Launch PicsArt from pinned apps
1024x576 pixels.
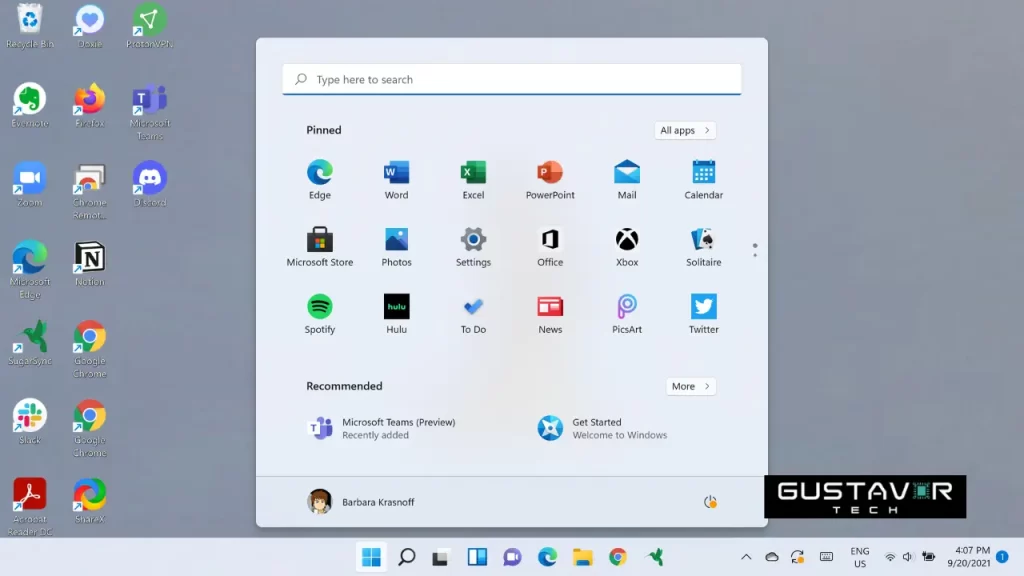point(626,314)
